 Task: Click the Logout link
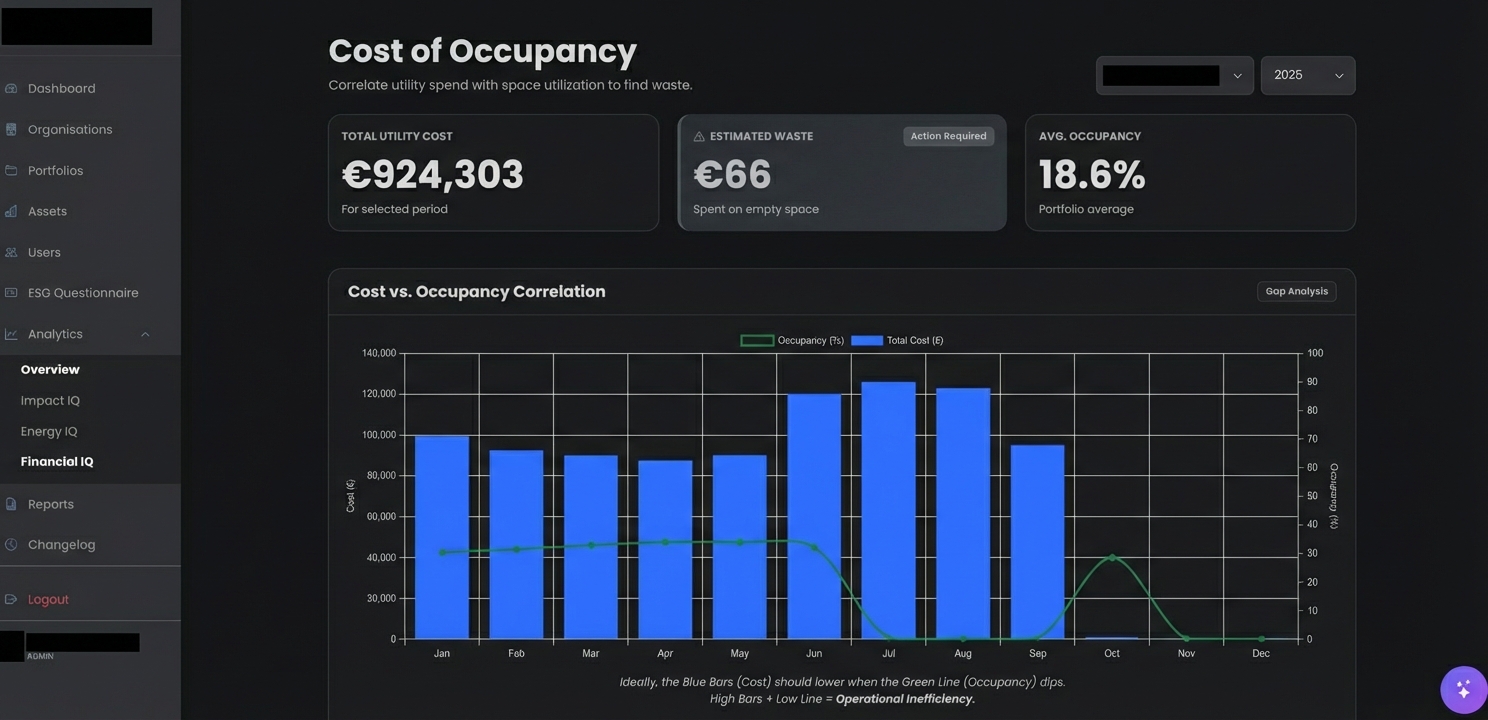[x=47, y=599]
